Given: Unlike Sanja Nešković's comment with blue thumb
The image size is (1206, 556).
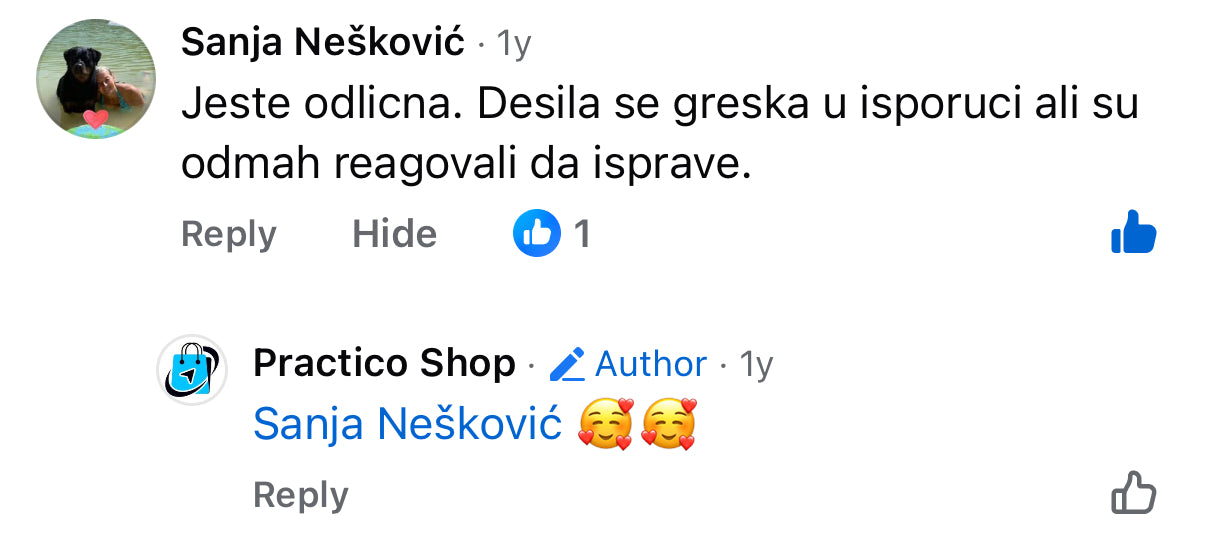Looking at the screenshot, I should (1133, 233).
